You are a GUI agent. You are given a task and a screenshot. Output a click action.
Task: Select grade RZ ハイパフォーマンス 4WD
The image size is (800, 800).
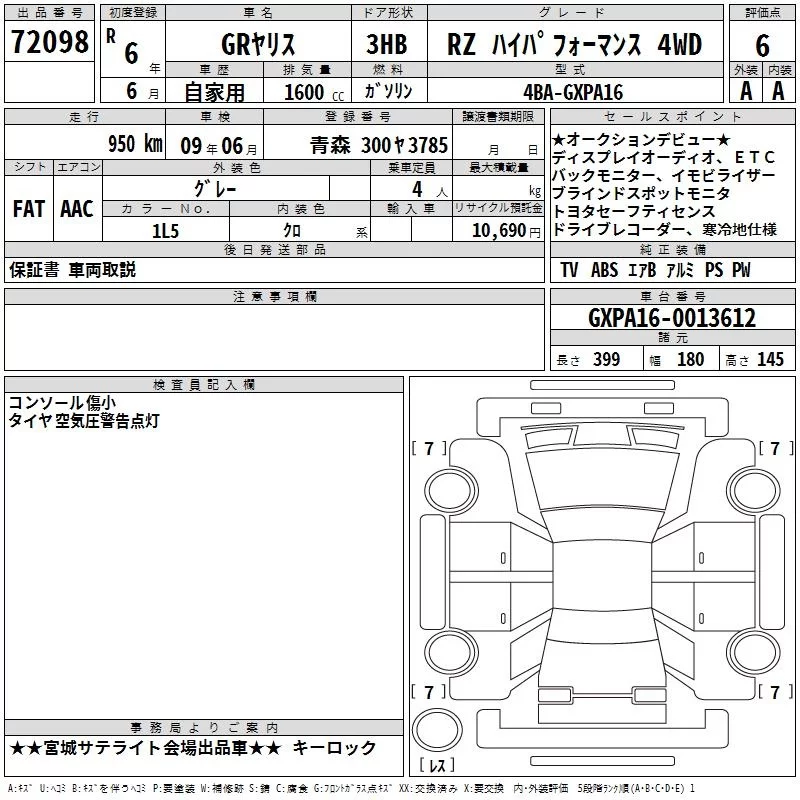point(574,44)
